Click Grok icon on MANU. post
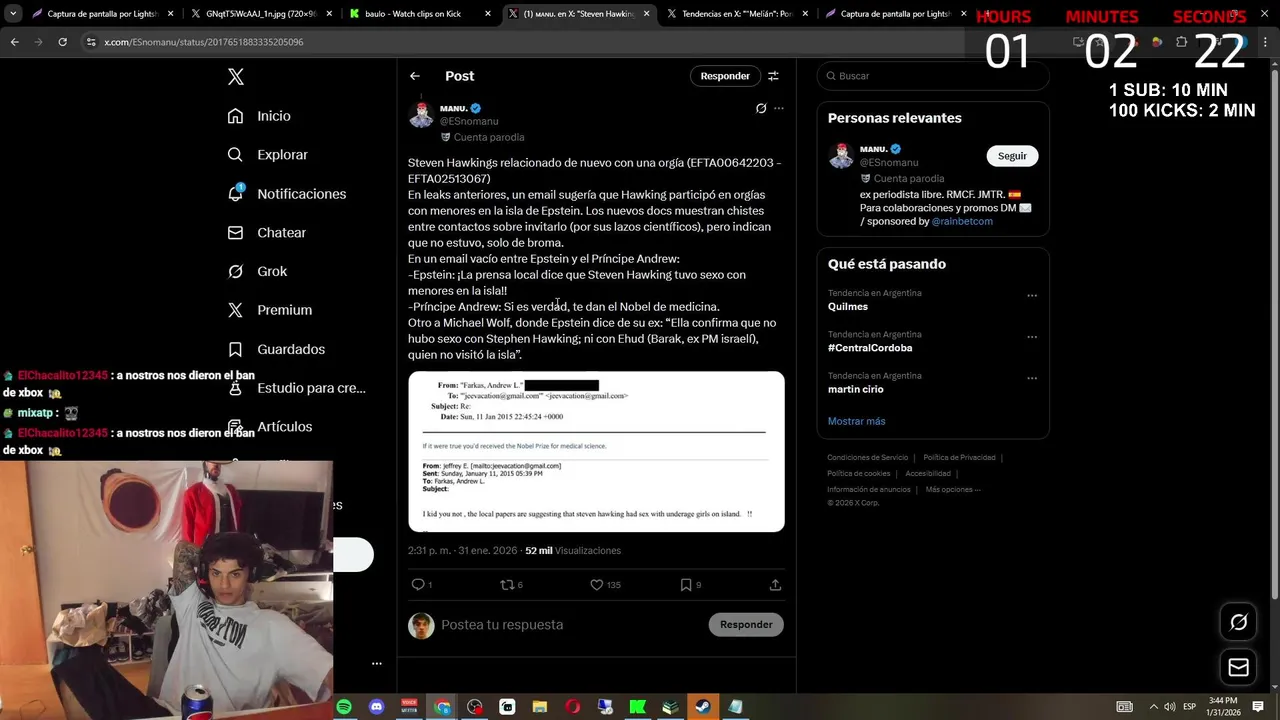 pyautogui.click(x=761, y=108)
